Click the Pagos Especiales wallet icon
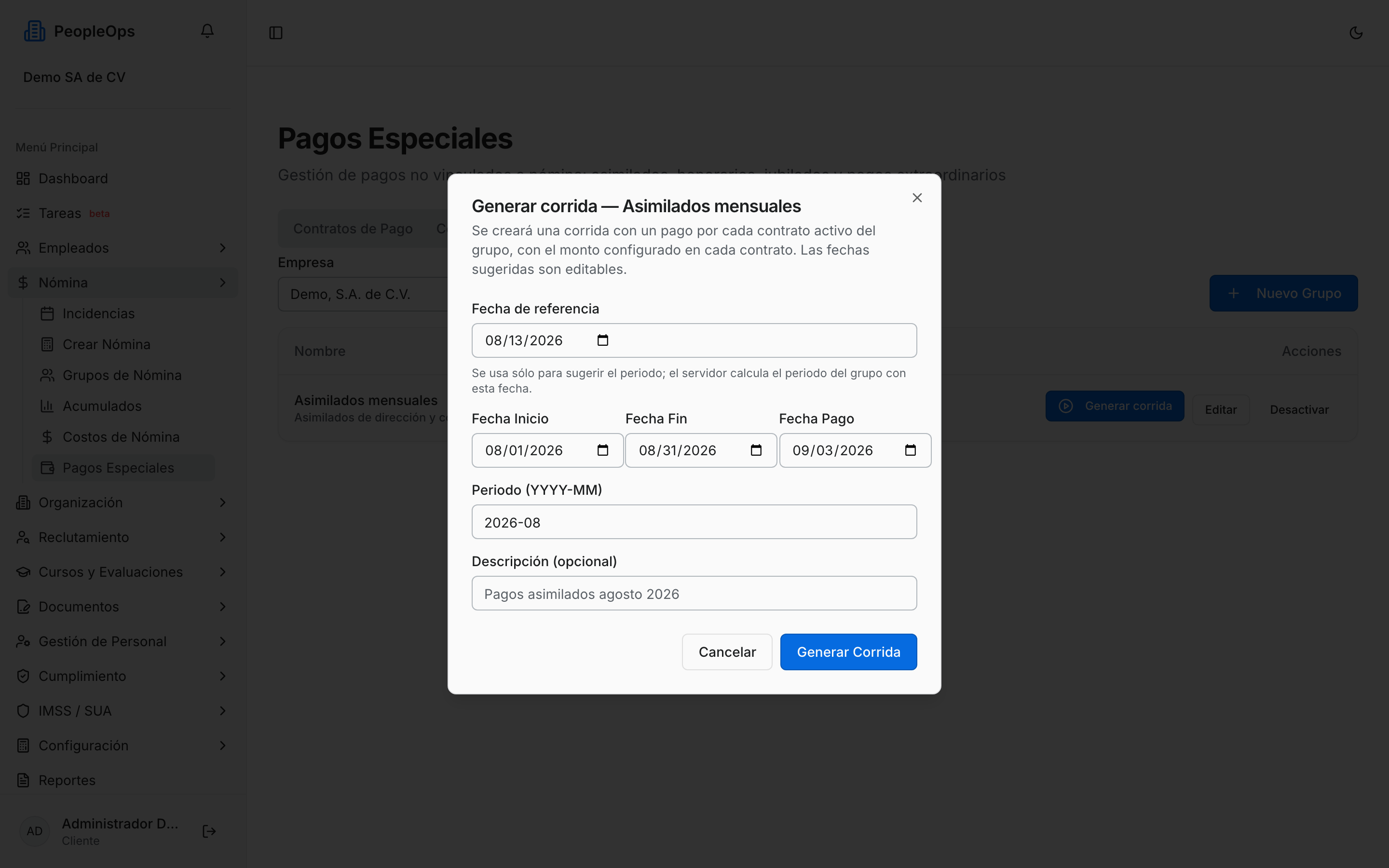The image size is (1389, 868). click(x=47, y=468)
